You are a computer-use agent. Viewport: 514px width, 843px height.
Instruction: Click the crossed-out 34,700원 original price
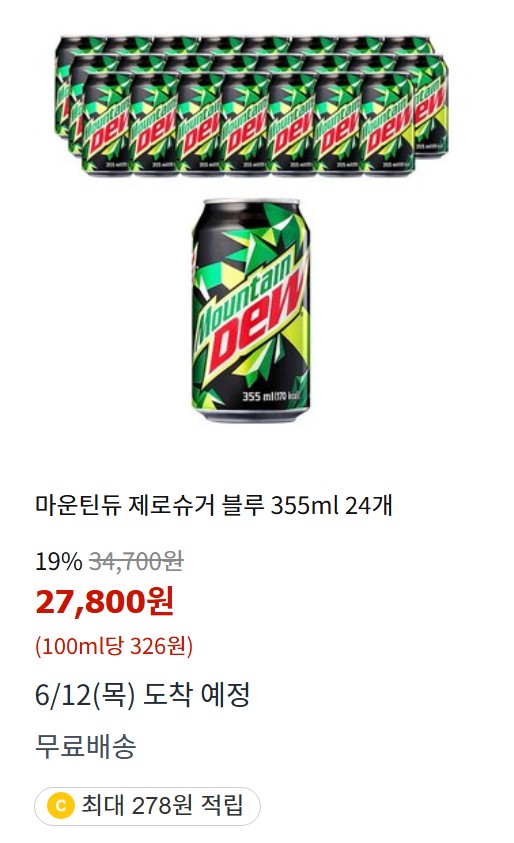click(x=137, y=562)
